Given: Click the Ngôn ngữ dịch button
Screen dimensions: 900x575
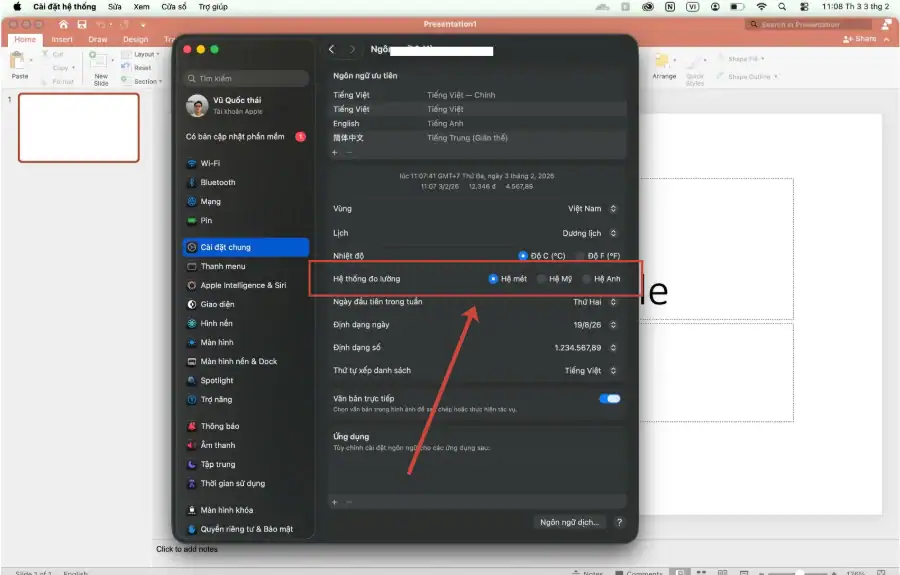Looking at the screenshot, I should tap(569, 522).
